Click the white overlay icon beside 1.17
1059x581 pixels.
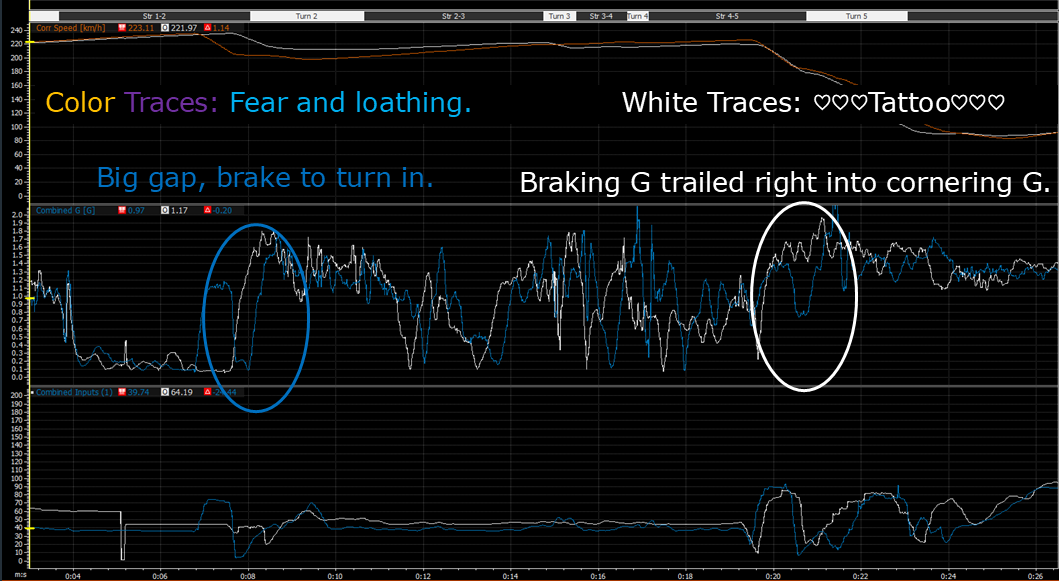pyautogui.click(x=165, y=210)
